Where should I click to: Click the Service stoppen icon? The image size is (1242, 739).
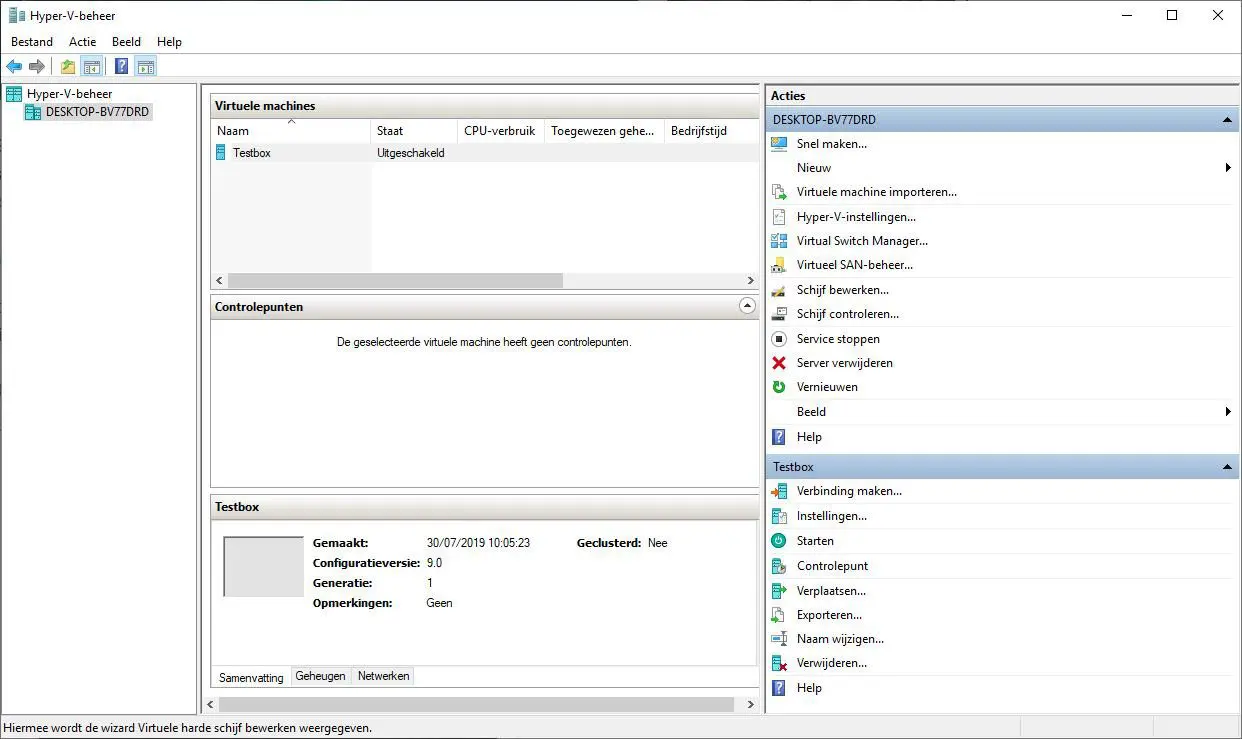pos(779,339)
